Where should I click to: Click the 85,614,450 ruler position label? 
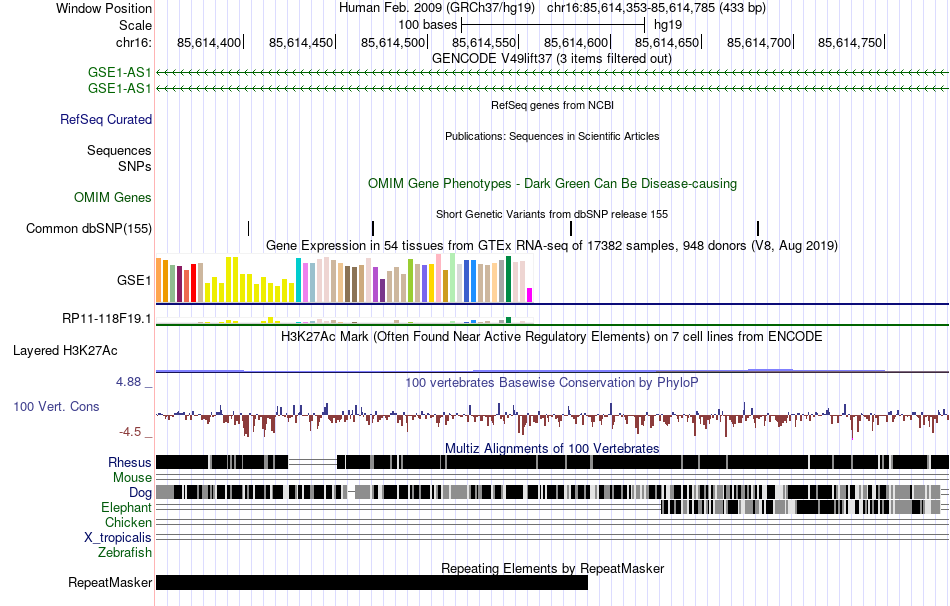click(x=301, y=42)
